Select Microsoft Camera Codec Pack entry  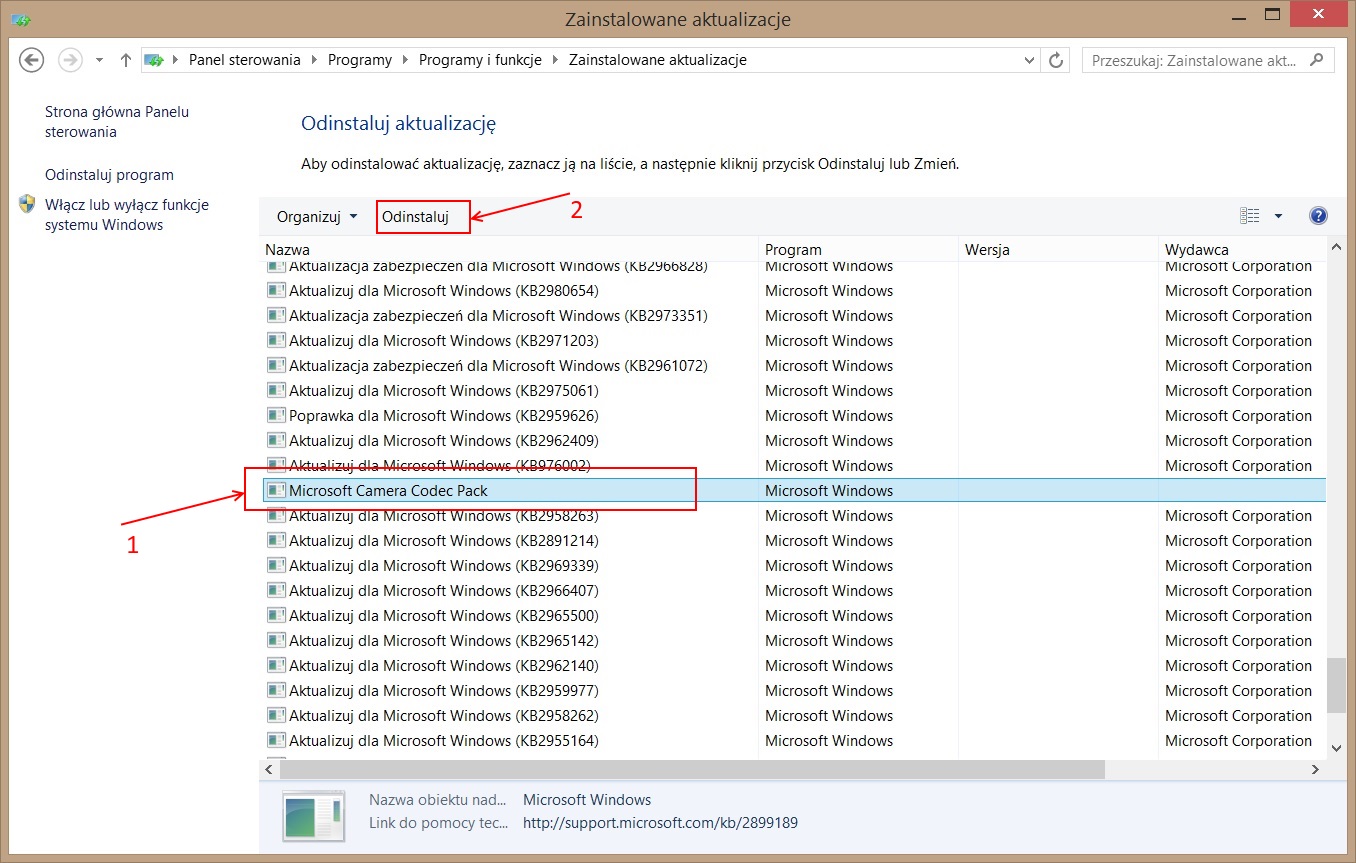click(x=388, y=491)
